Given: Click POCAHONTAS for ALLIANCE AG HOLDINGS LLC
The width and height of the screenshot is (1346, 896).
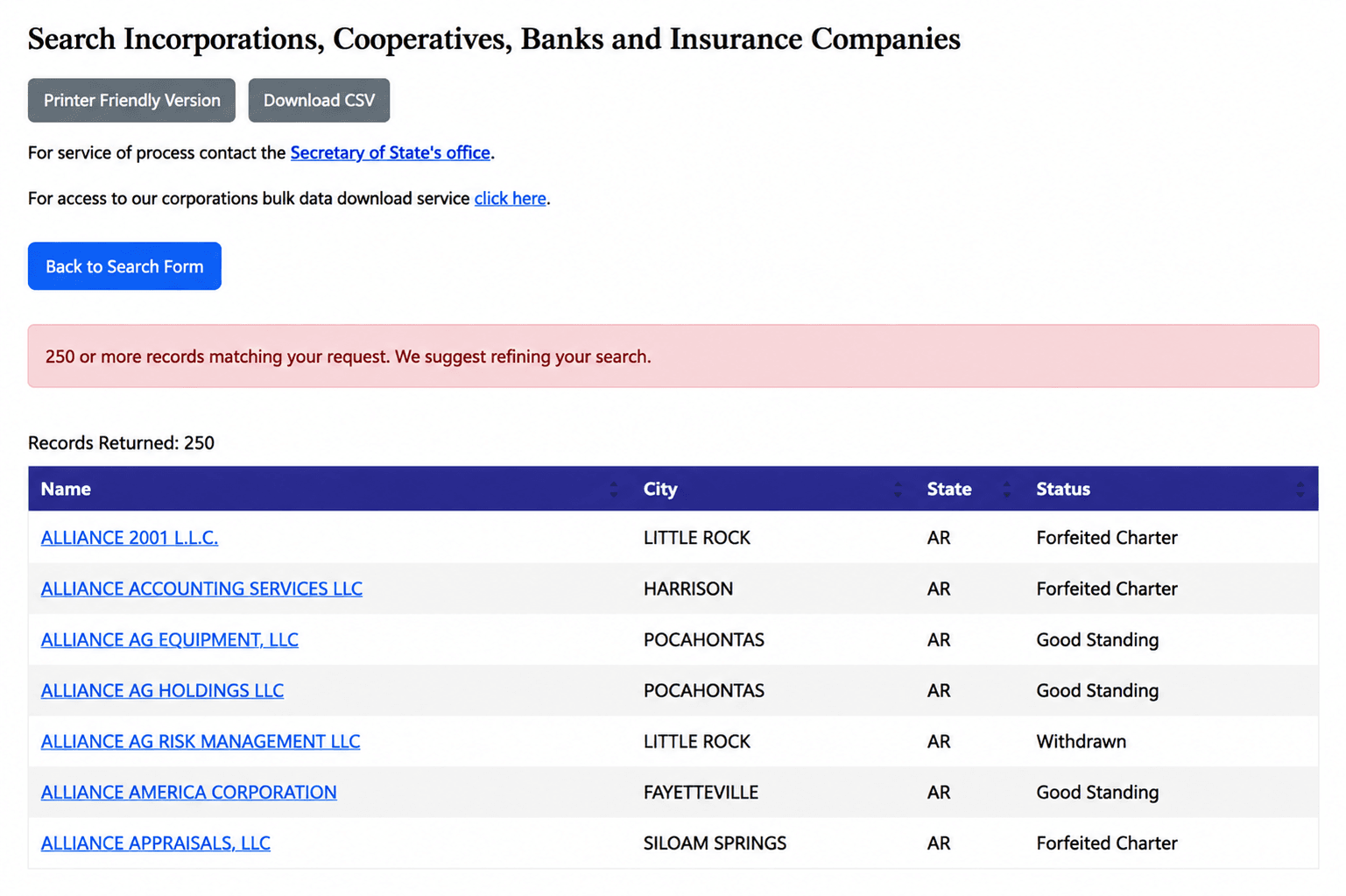Looking at the screenshot, I should pyautogui.click(x=704, y=690).
